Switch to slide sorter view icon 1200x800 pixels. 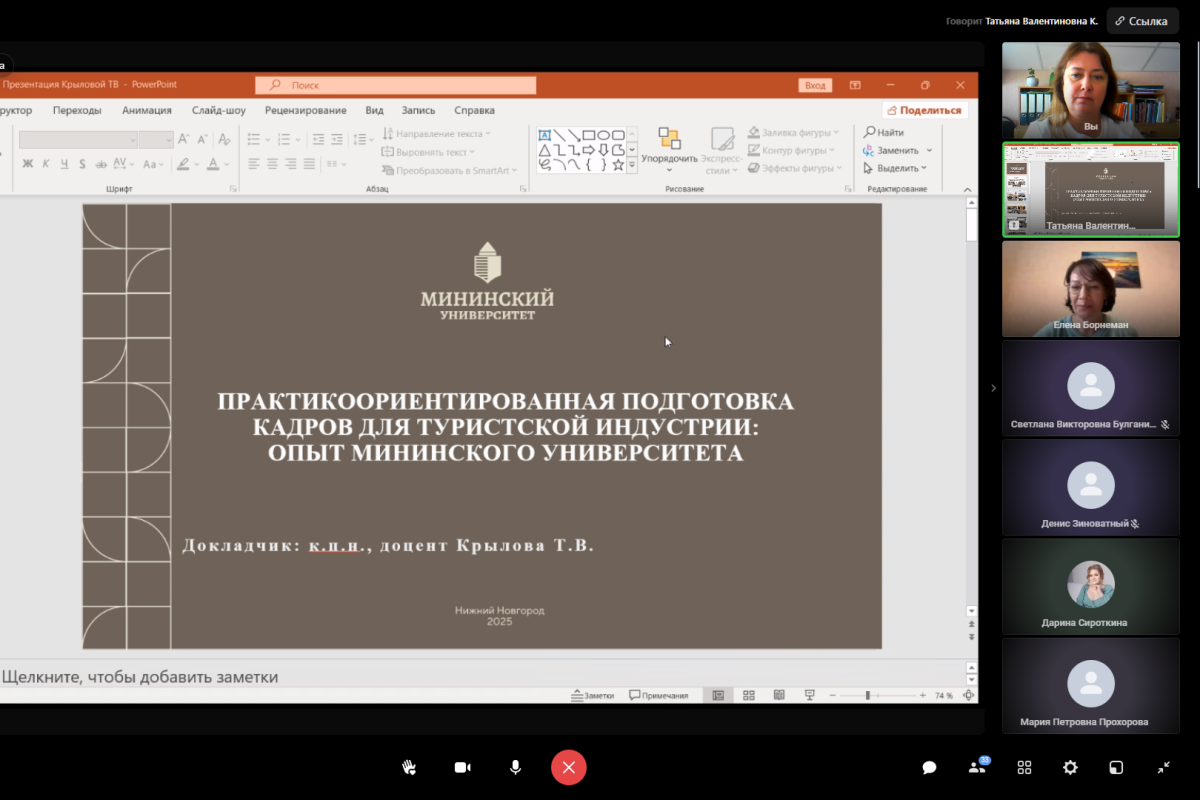(749, 695)
